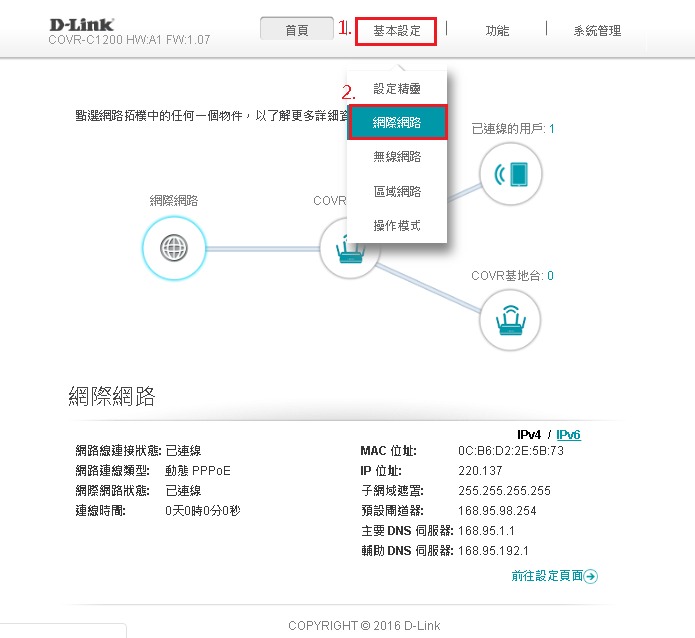Image resolution: width=695 pixels, height=638 pixels.
Task: Choose 區域網路 in the dropdown menu
Action: pyautogui.click(x=397, y=191)
